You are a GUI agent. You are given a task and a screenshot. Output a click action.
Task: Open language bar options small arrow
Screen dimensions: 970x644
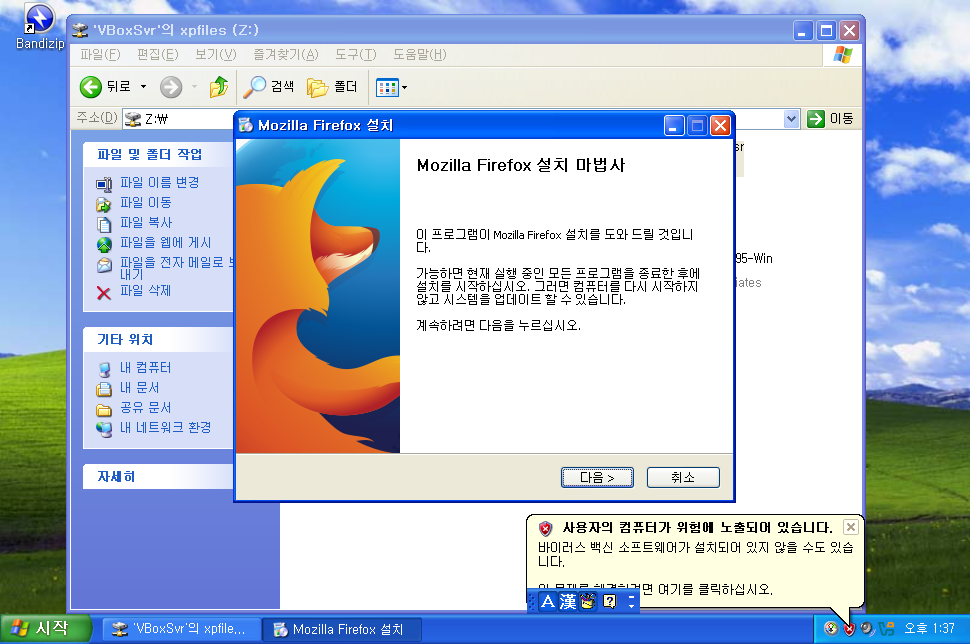tap(631, 605)
